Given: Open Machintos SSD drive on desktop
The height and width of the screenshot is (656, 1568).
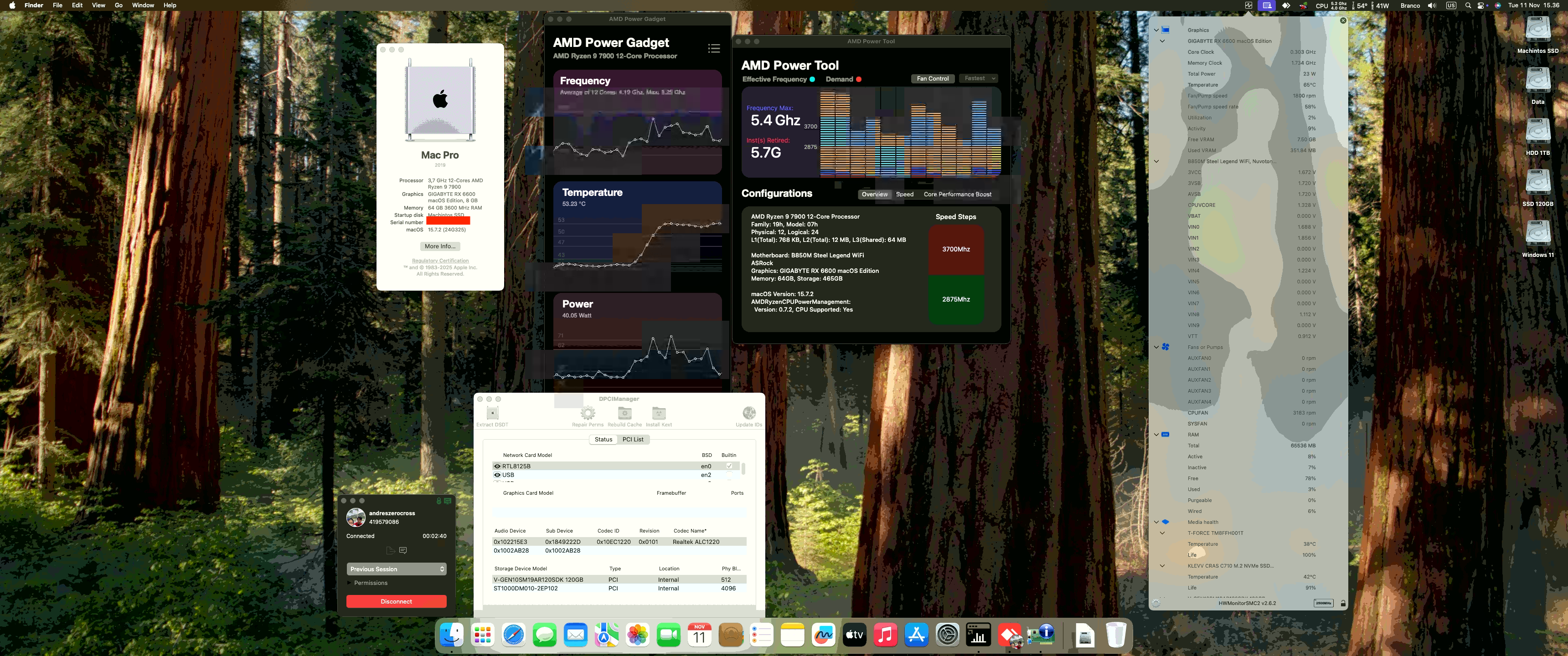Looking at the screenshot, I should [x=1537, y=30].
